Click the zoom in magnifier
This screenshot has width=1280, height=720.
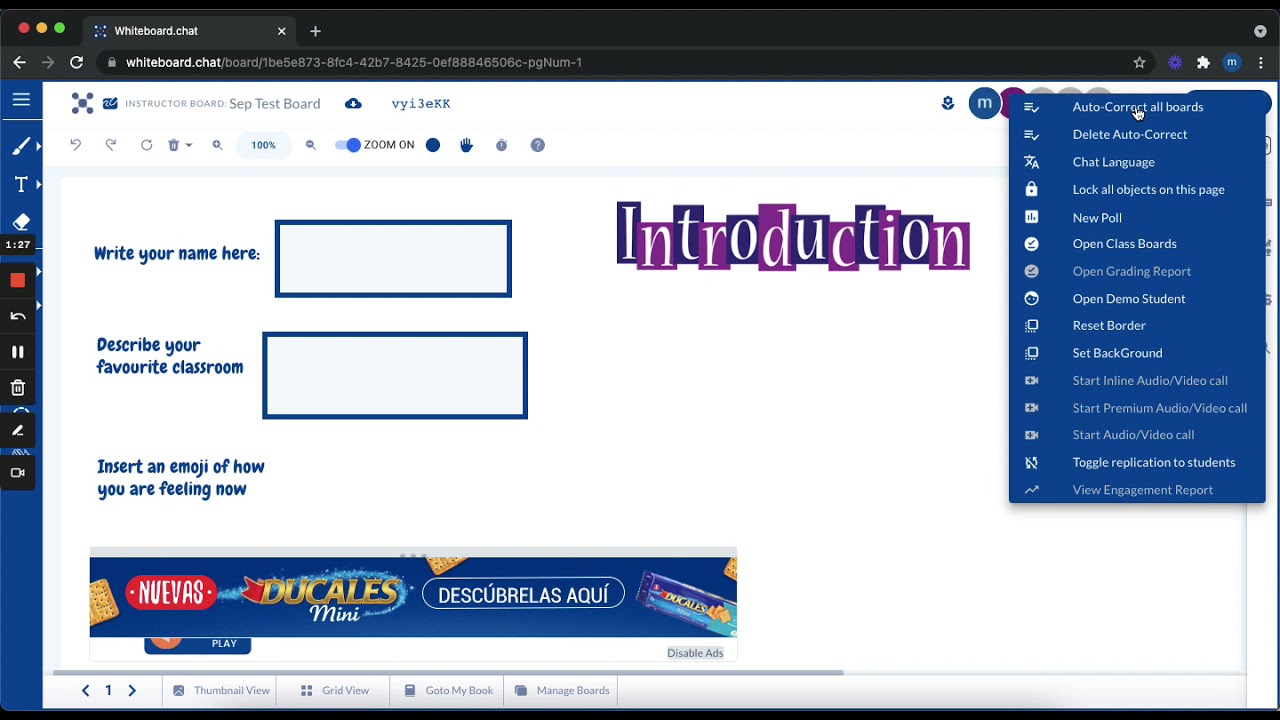217,145
